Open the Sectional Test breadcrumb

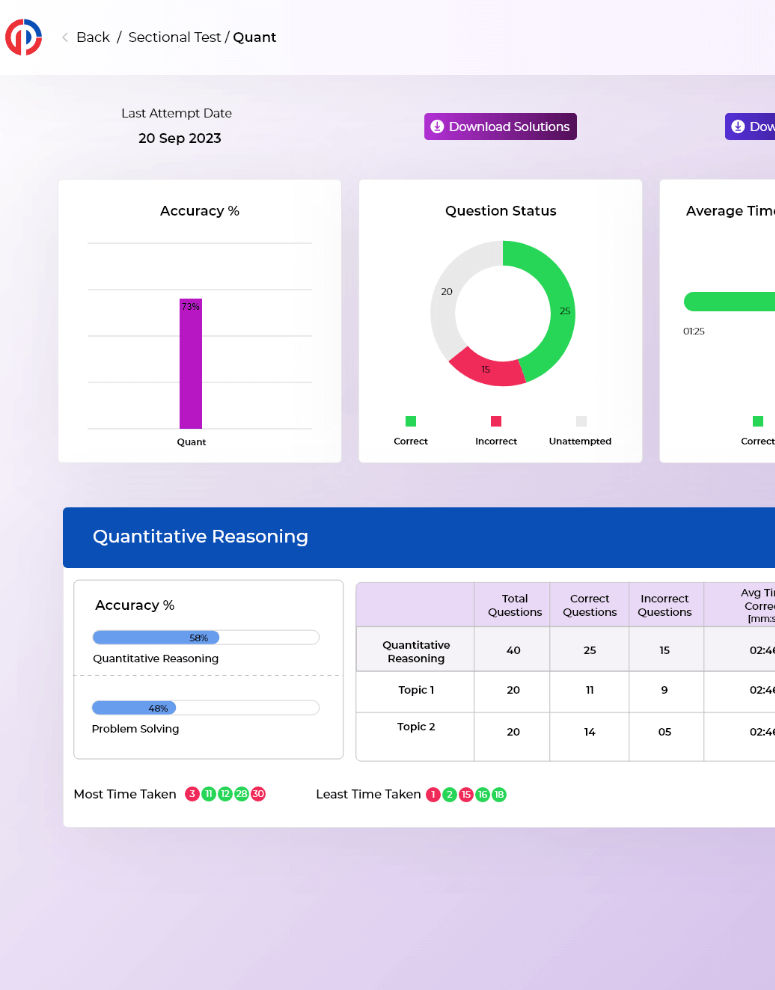[174, 37]
